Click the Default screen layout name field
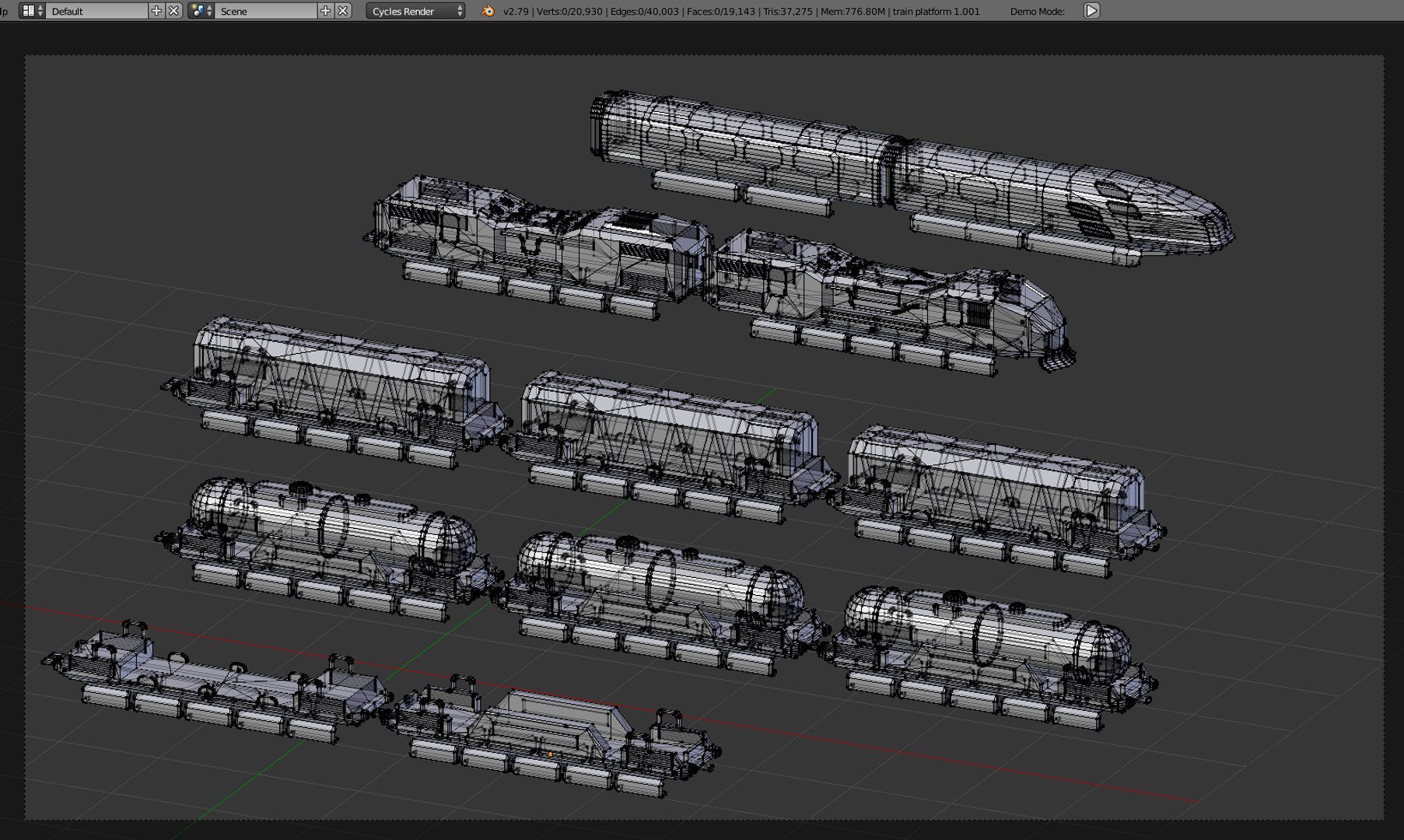 point(97,11)
